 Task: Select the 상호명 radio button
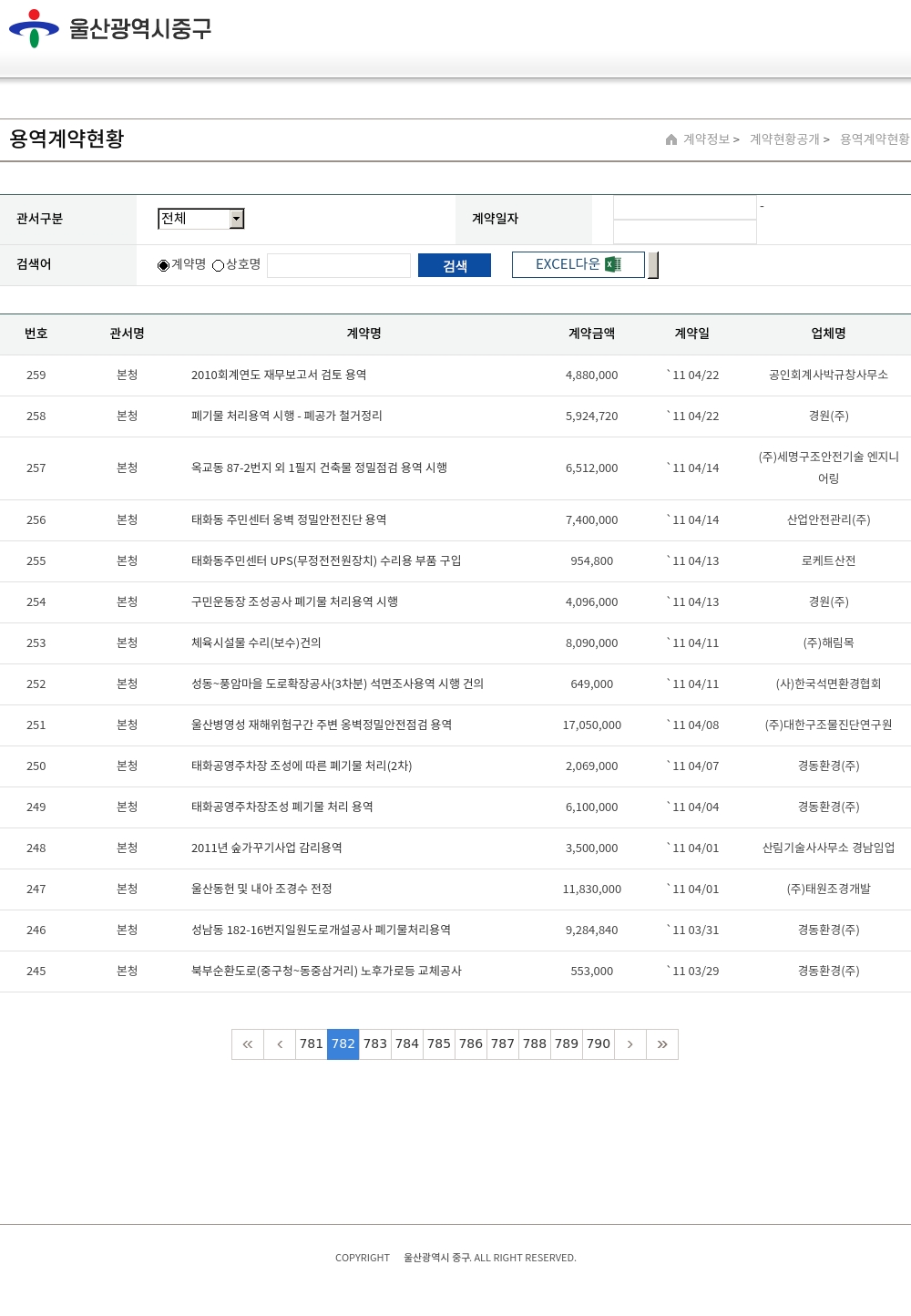click(219, 265)
